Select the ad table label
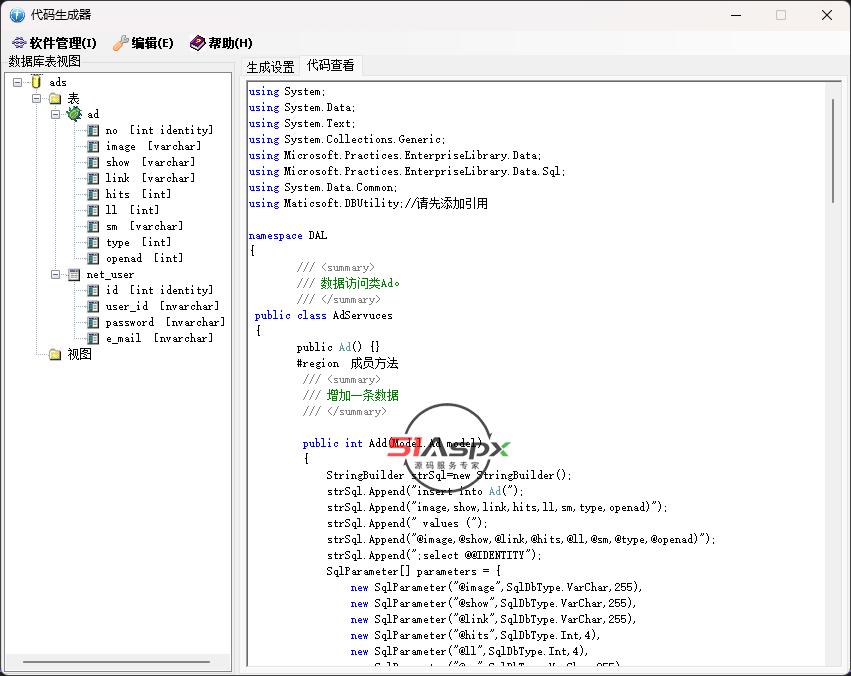This screenshot has width=851, height=676. [93, 114]
